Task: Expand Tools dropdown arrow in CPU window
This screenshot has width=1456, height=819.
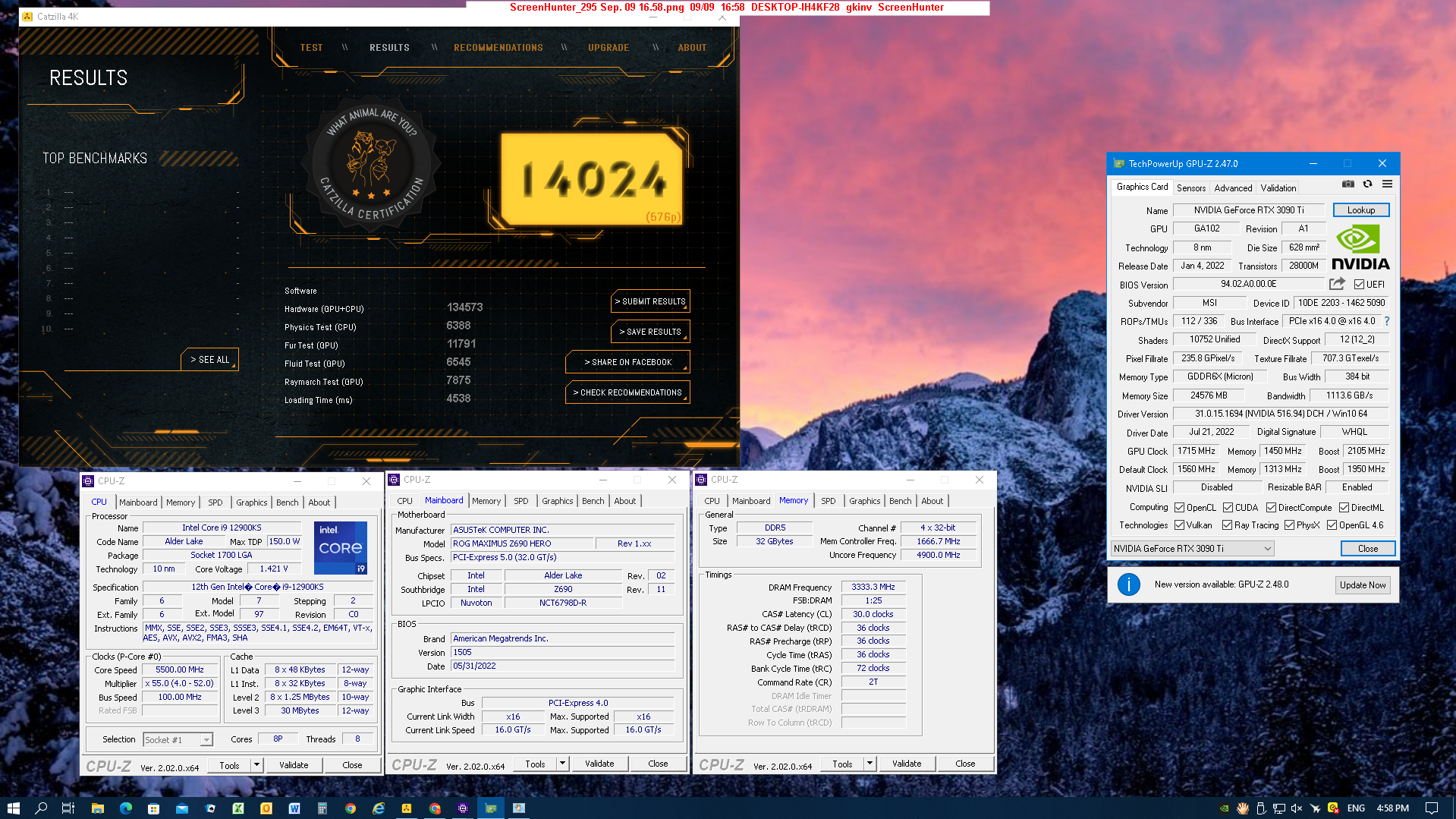Action: click(x=256, y=765)
